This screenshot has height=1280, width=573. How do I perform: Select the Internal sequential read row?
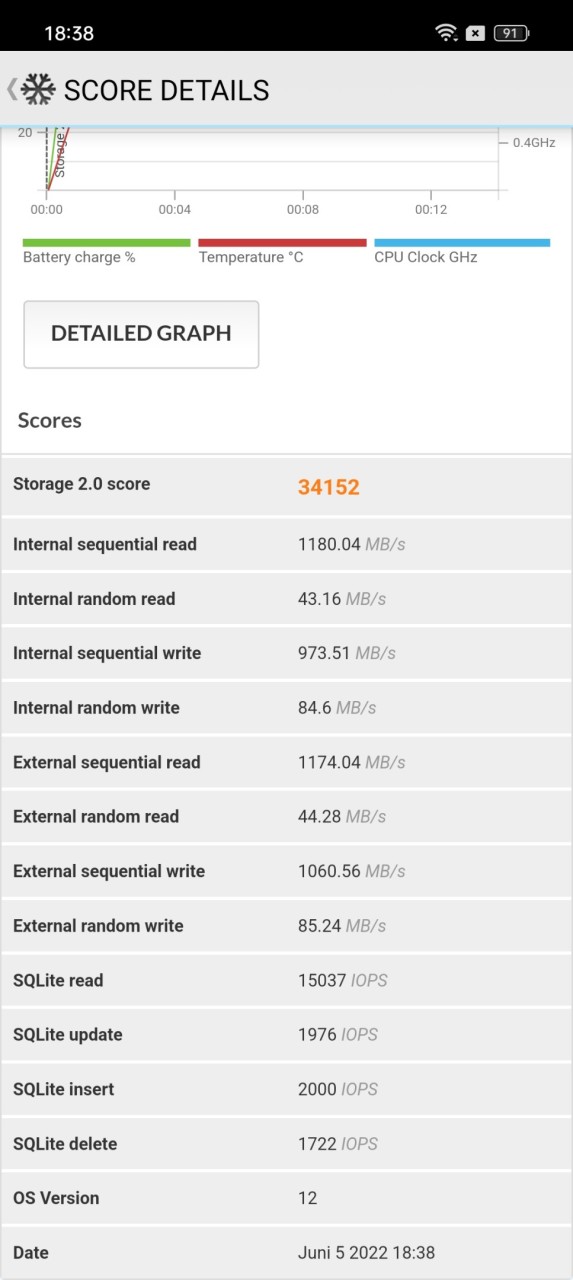(286, 545)
